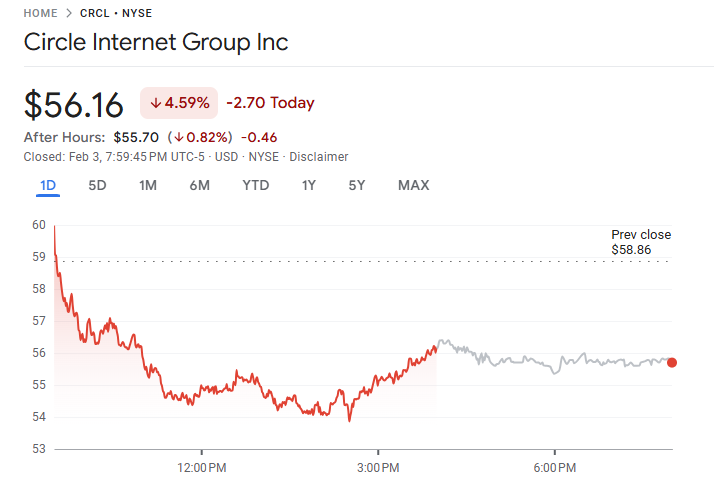Open the 6M time range tab

(200, 185)
